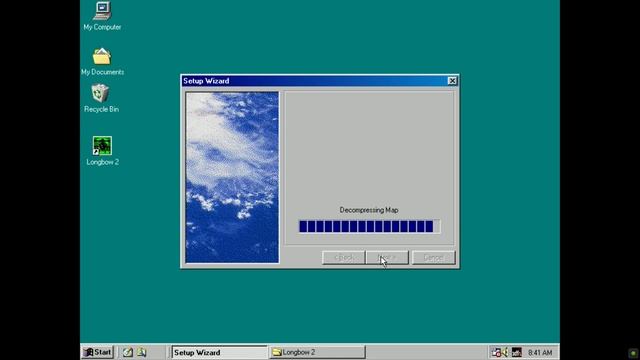Open the volume speaker tray icon

click(505, 352)
